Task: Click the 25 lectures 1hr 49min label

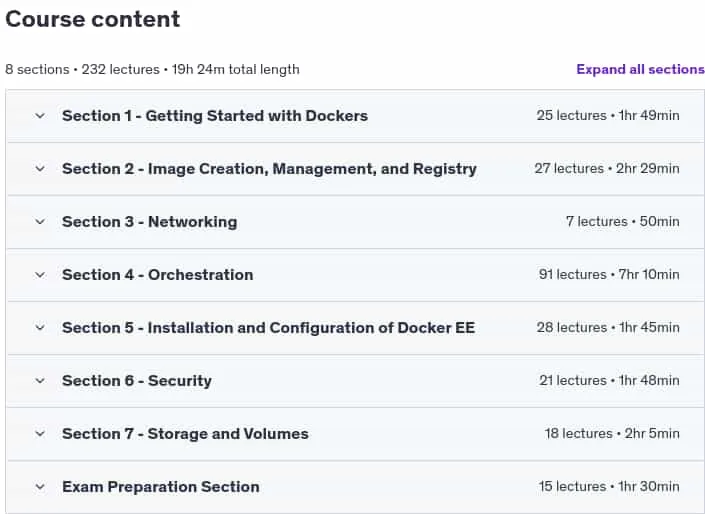Action: click(608, 116)
